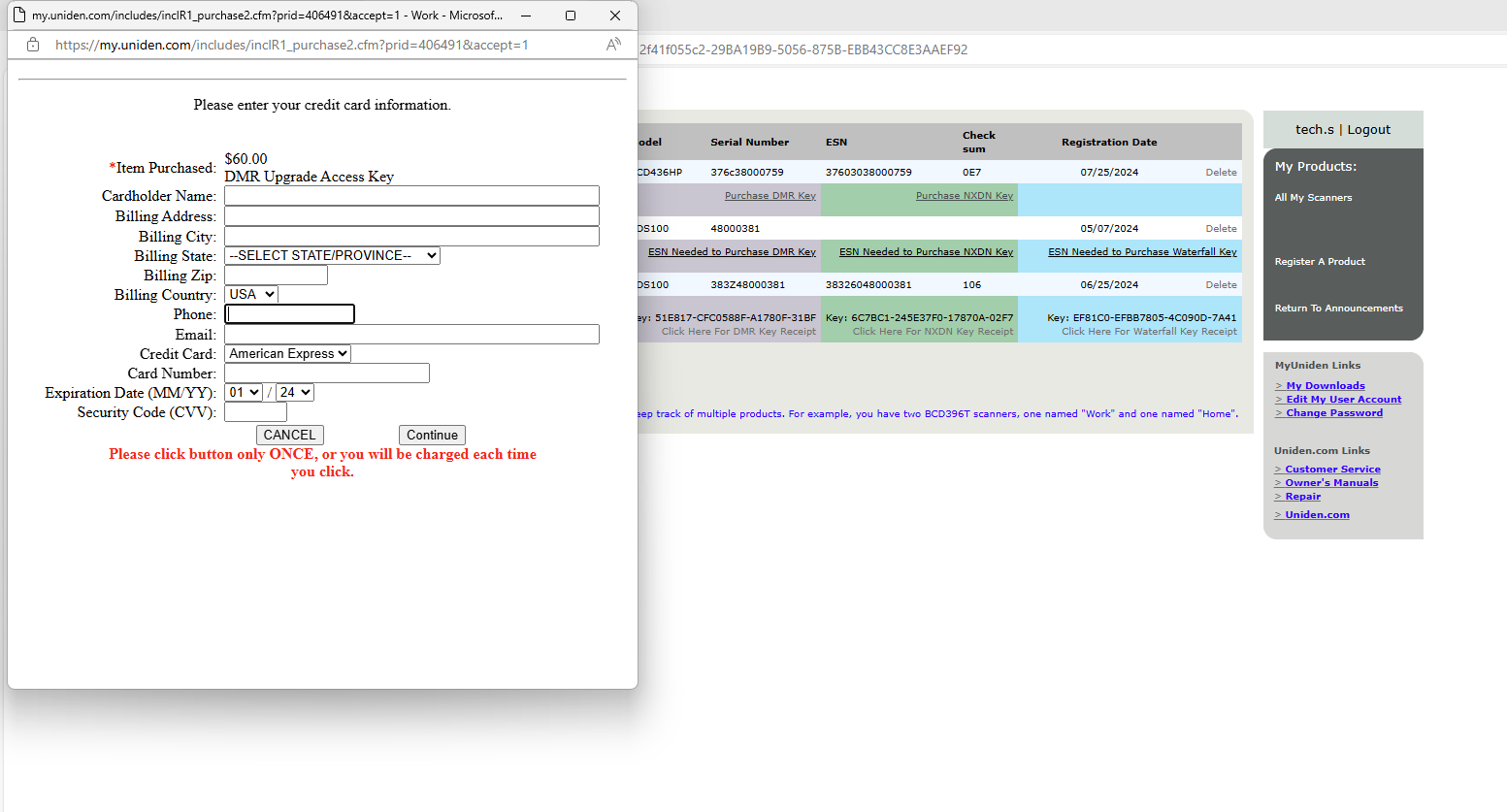Change the Billing Country dropdown
This screenshot has width=1507, height=812.
point(250,294)
